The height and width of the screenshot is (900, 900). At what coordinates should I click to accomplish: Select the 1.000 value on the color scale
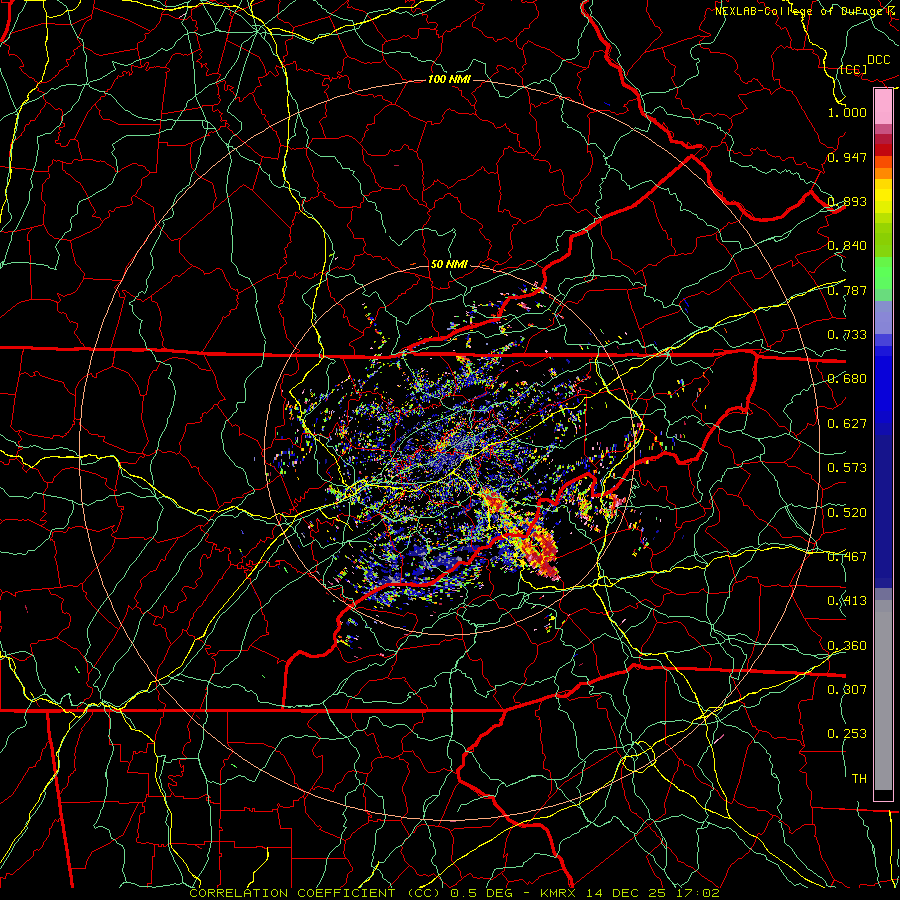(x=847, y=112)
